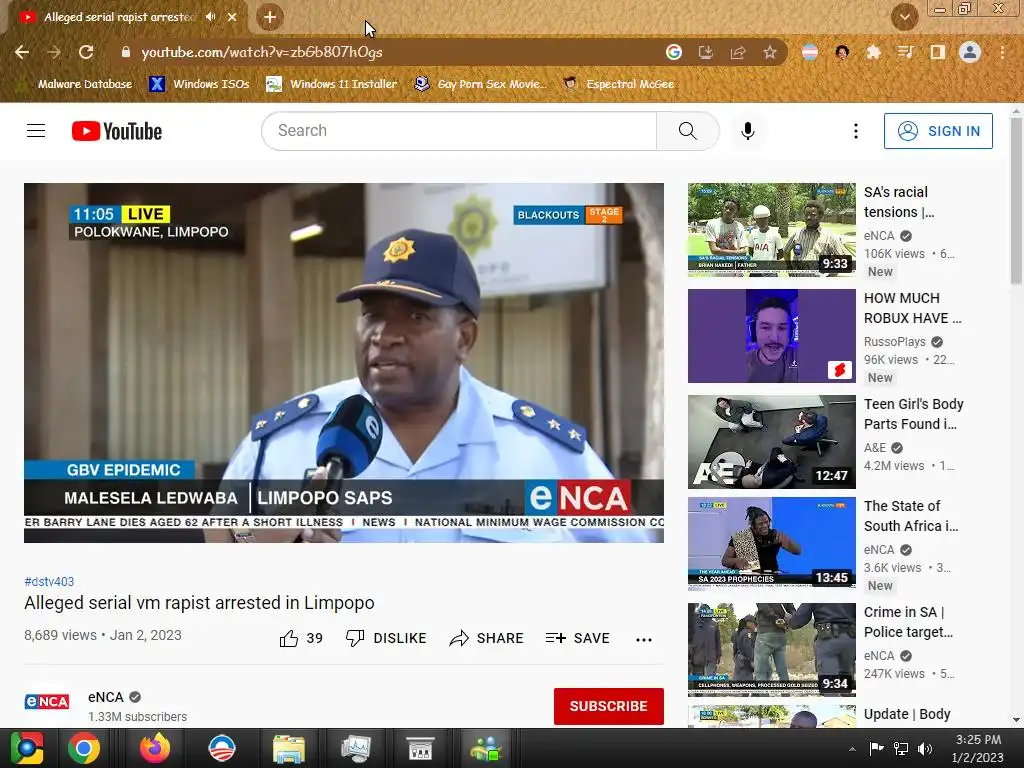The height and width of the screenshot is (768, 1024).
Task: Open Teen Girl's Body Parts Found title
Action: tap(914, 414)
